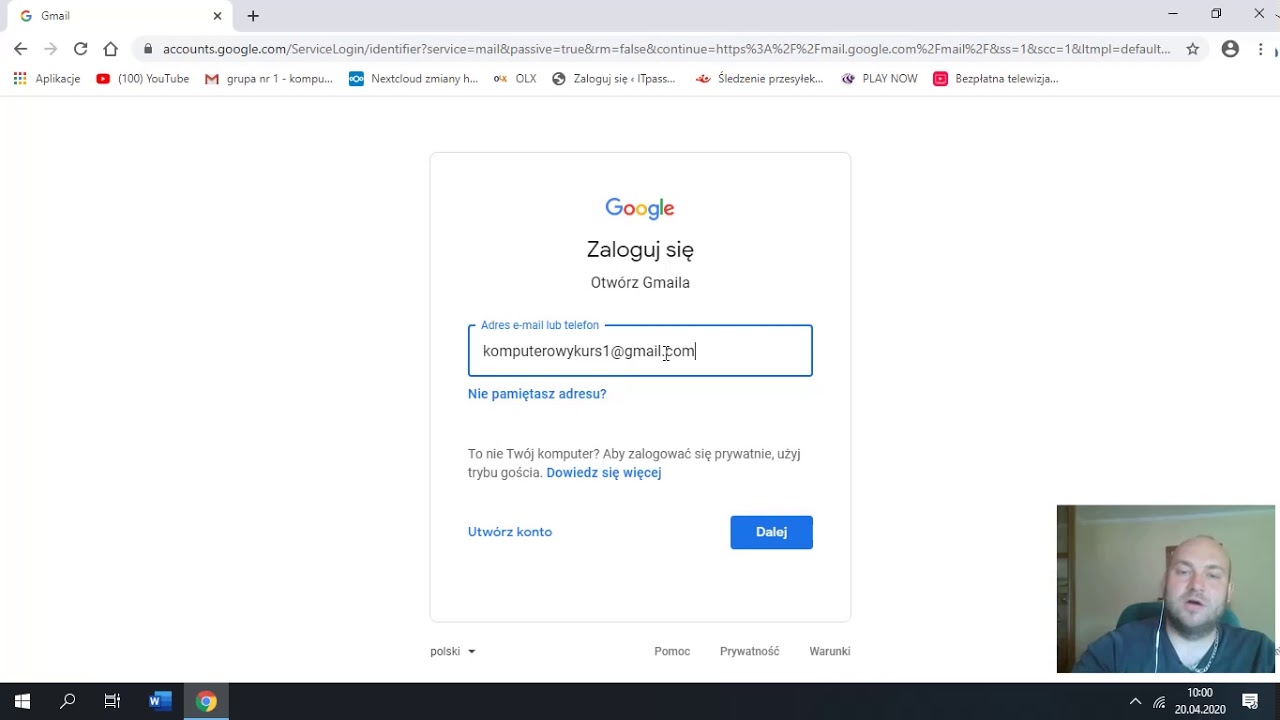
Task: Open the Windows Start menu
Action: pos(22,701)
